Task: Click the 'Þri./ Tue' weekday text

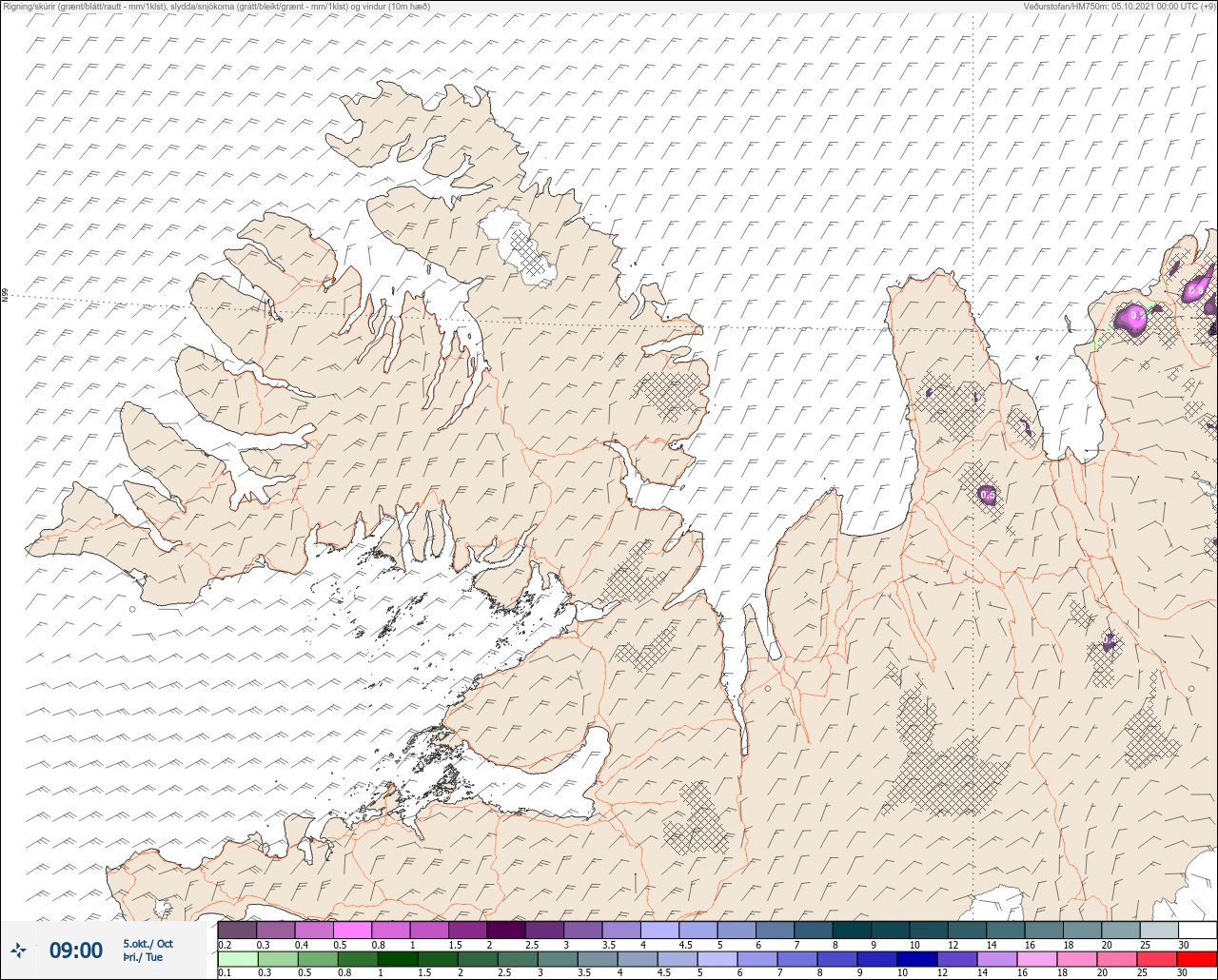Action: 143,958
